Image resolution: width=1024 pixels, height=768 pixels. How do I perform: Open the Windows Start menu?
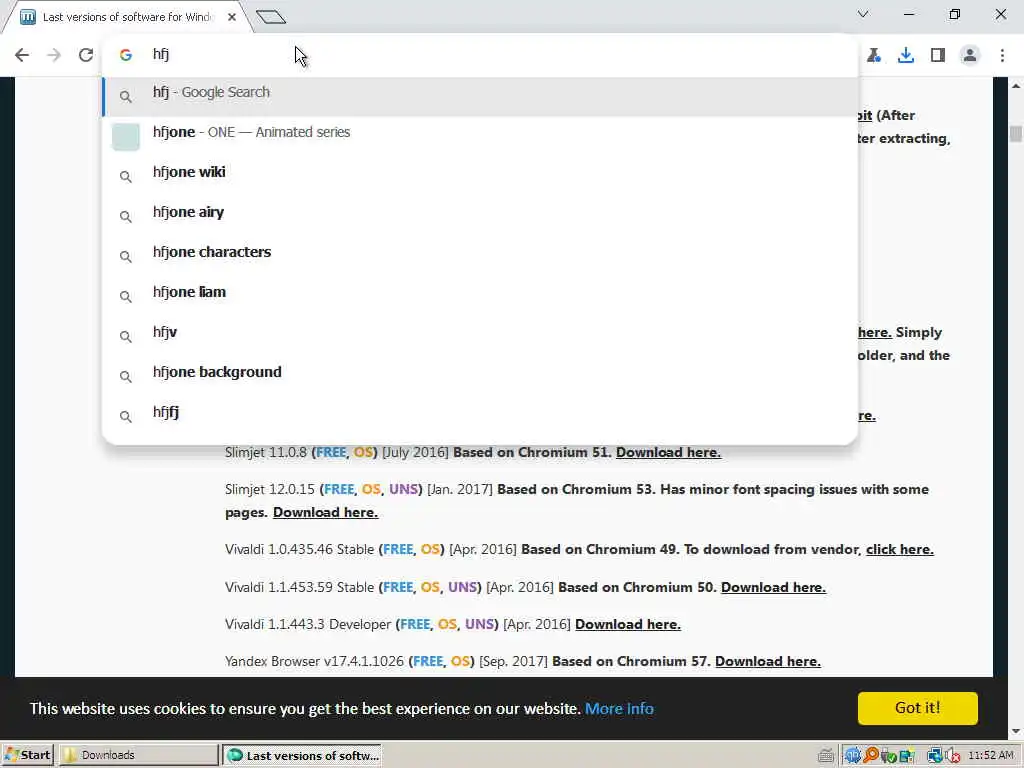point(27,755)
